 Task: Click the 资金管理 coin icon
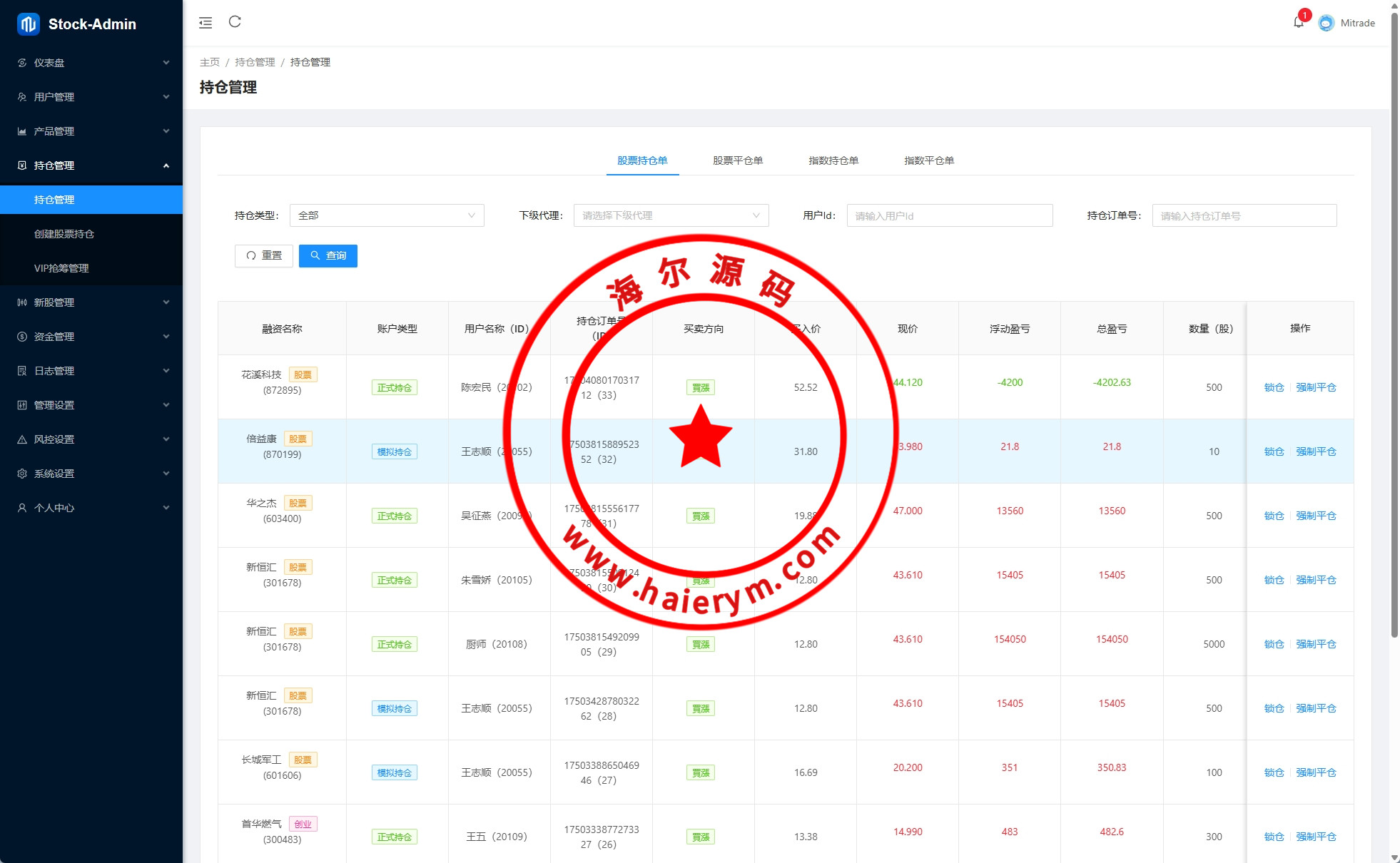click(x=22, y=337)
